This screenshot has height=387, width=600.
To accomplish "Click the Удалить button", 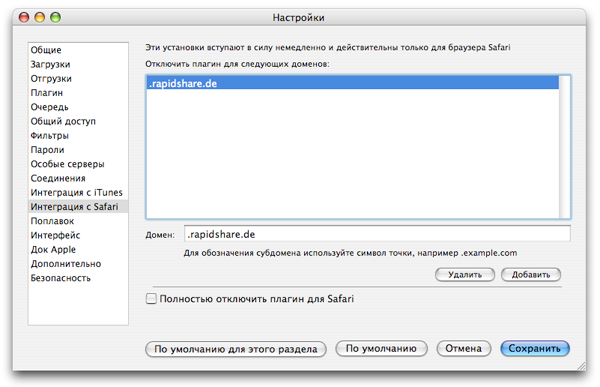I will [465, 275].
